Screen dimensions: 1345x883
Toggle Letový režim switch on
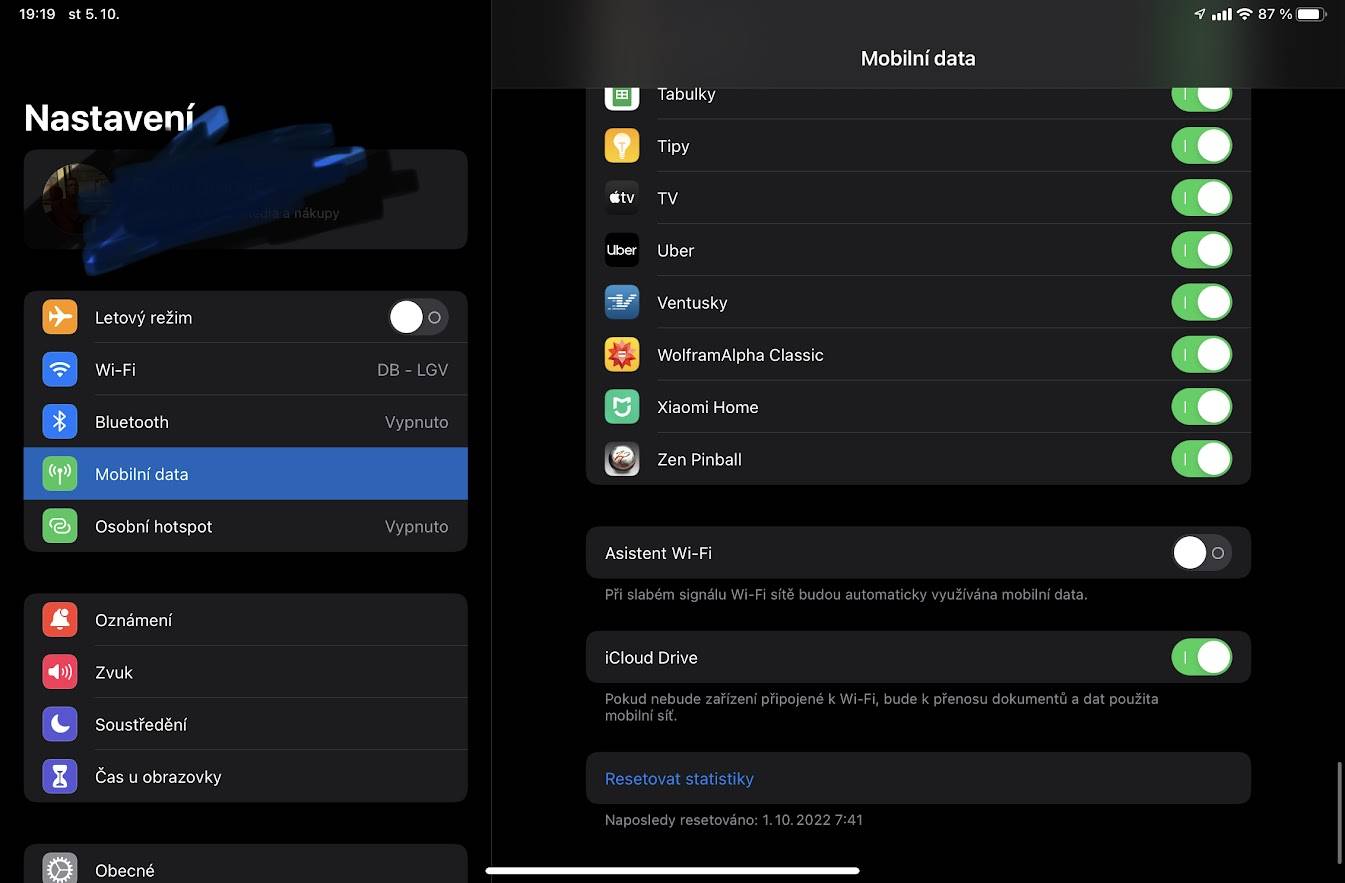418,317
